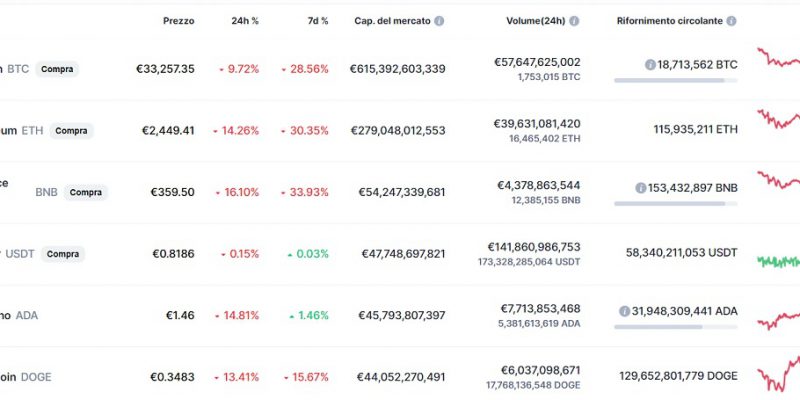800x400 pixels.
Task: Open the ADA coin link
Action: pyautogui.click(x=19, y=315)
